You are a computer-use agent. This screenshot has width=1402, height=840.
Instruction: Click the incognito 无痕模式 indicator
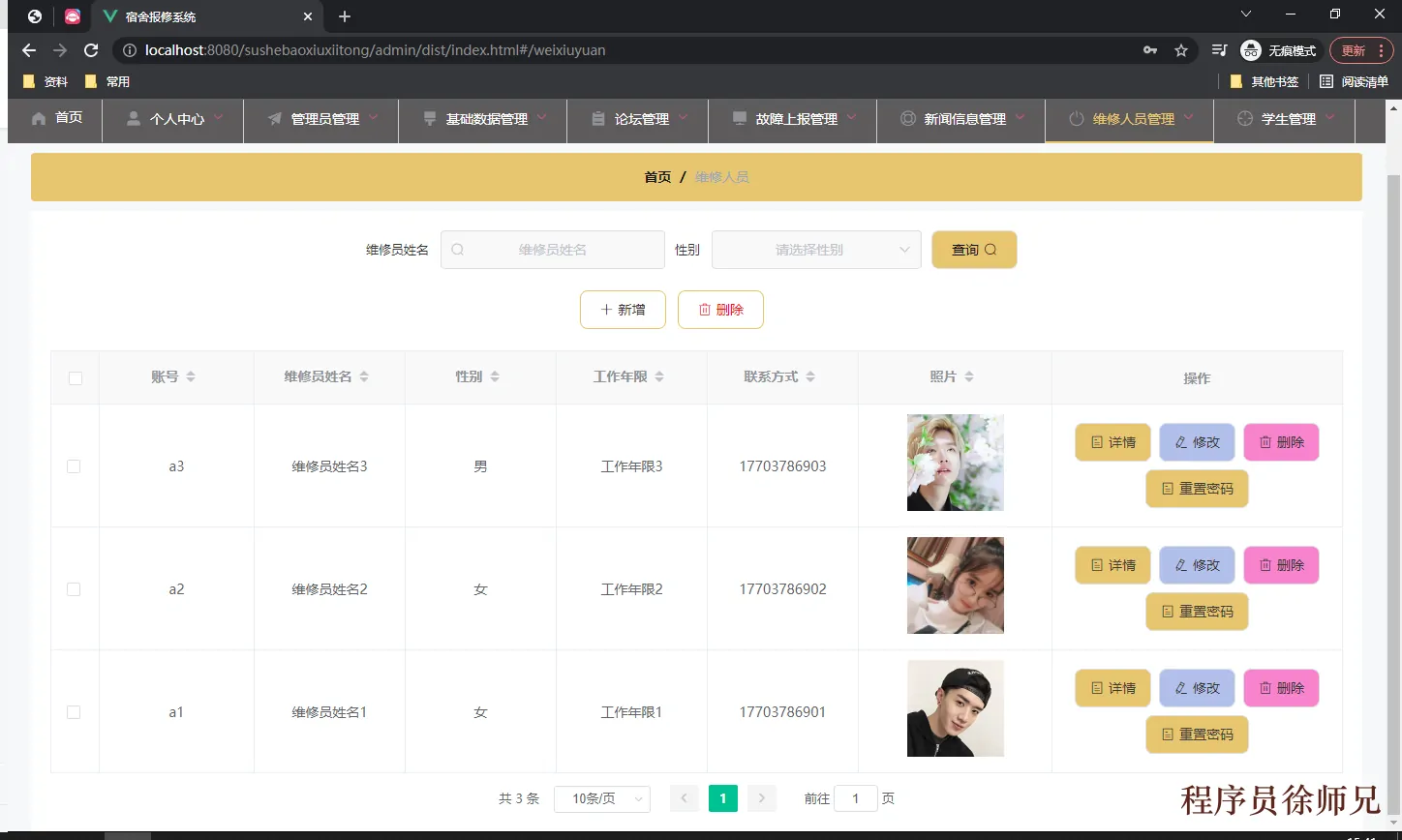click(x=1279, y=50)
